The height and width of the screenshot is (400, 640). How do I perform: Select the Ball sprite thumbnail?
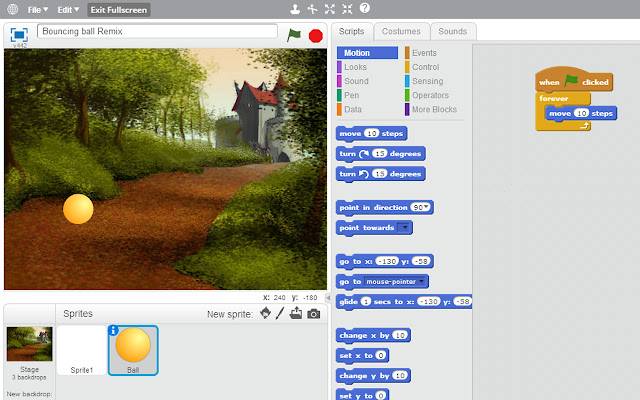click(133, 350)
